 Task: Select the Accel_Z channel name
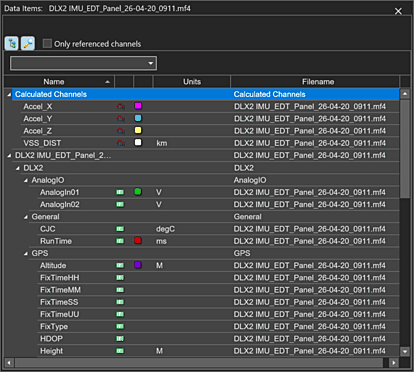(37, 131)
